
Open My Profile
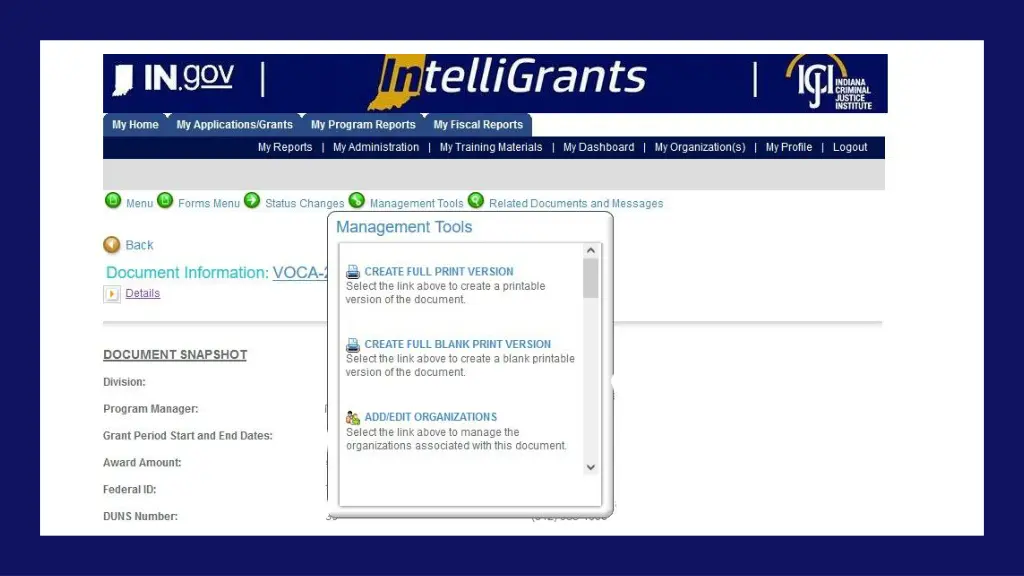tap(789, 148)
